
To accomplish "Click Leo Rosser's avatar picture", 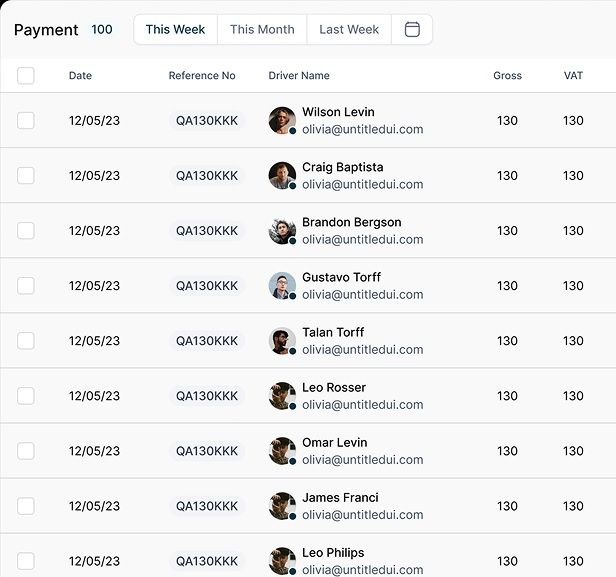I will pos(282,396).
